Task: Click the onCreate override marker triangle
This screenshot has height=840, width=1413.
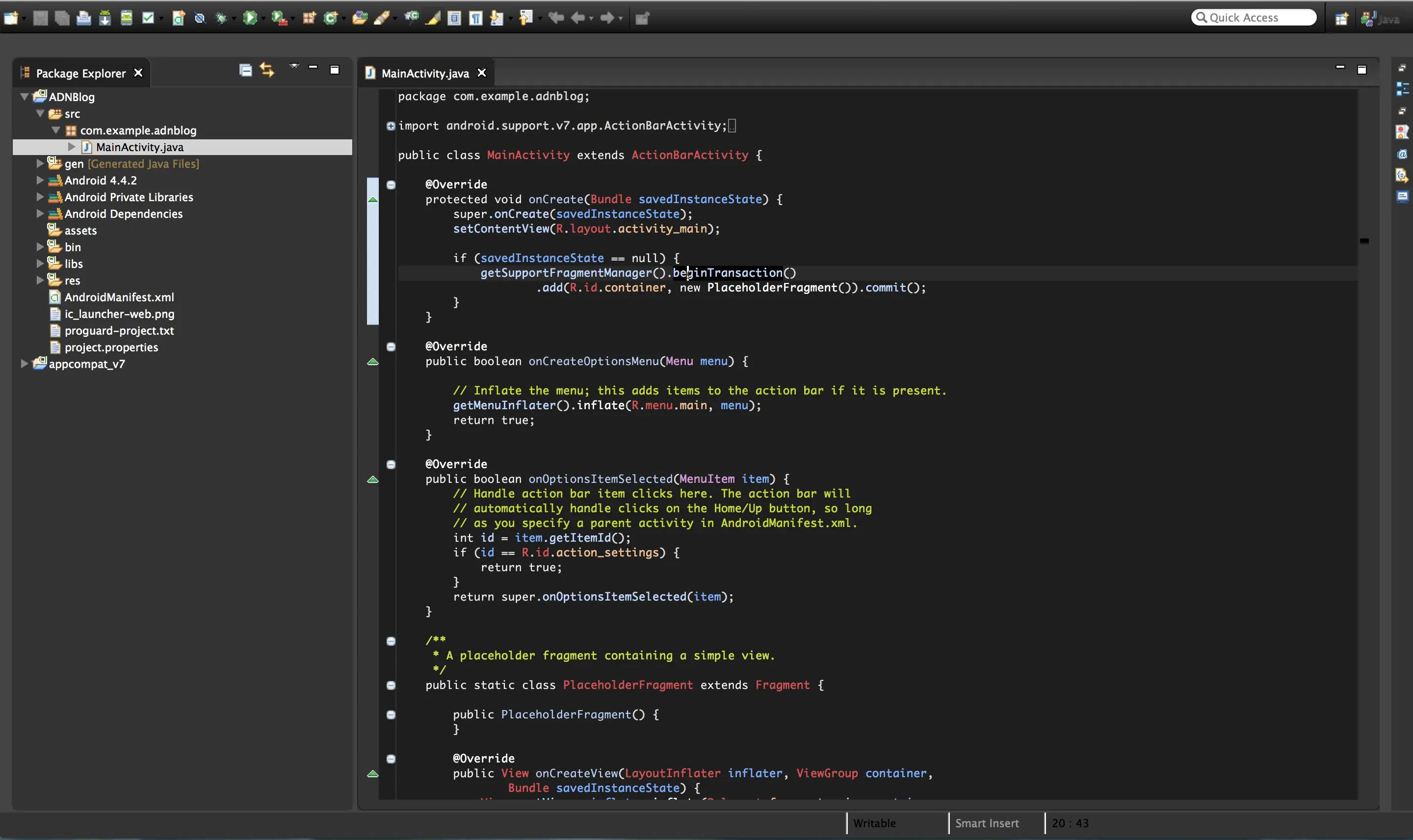Action: click(x=372, y=199)
